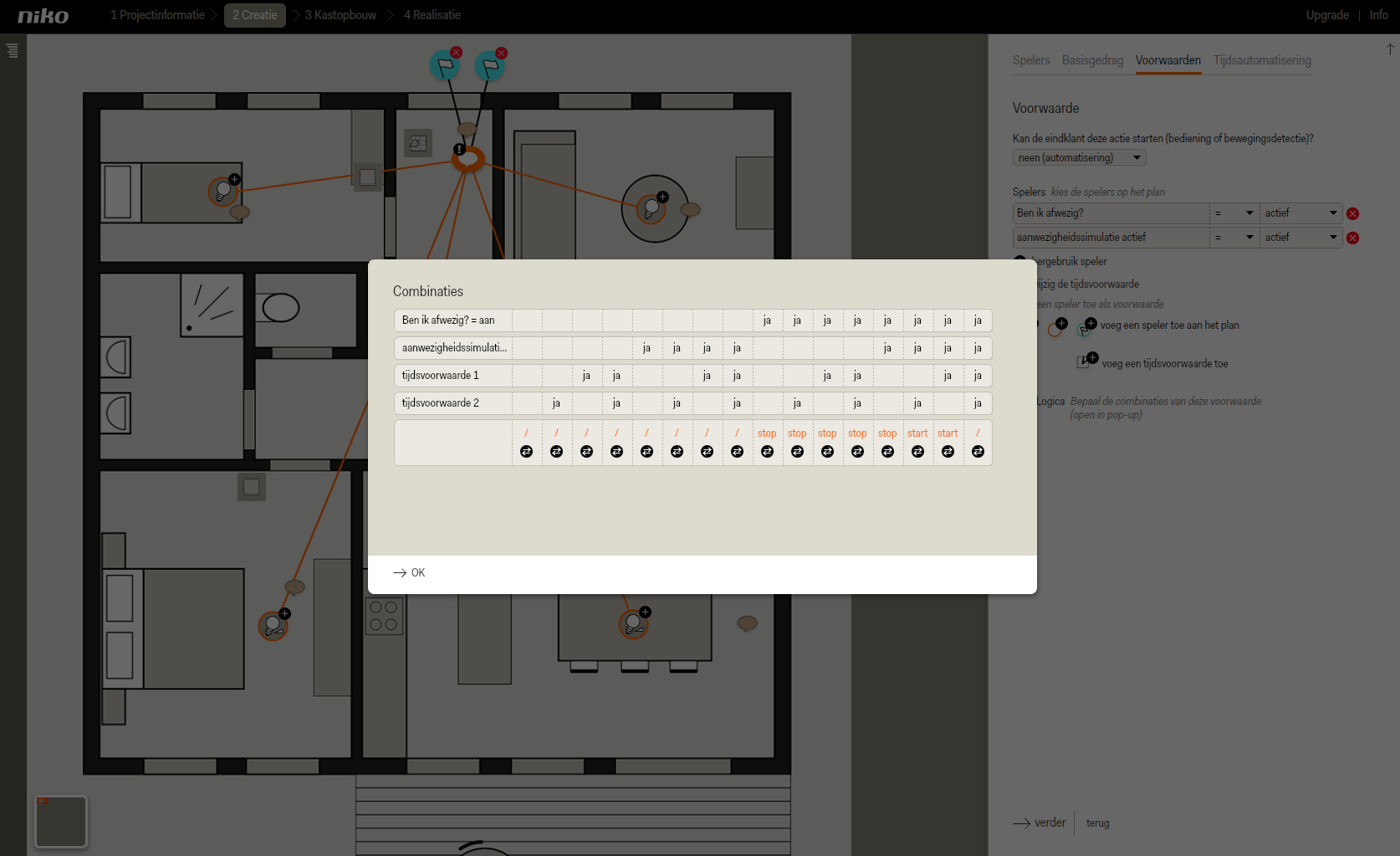The image size is (1400, 856).
Task: Select the light bulb above the dining table
Action: click(634, 623)
